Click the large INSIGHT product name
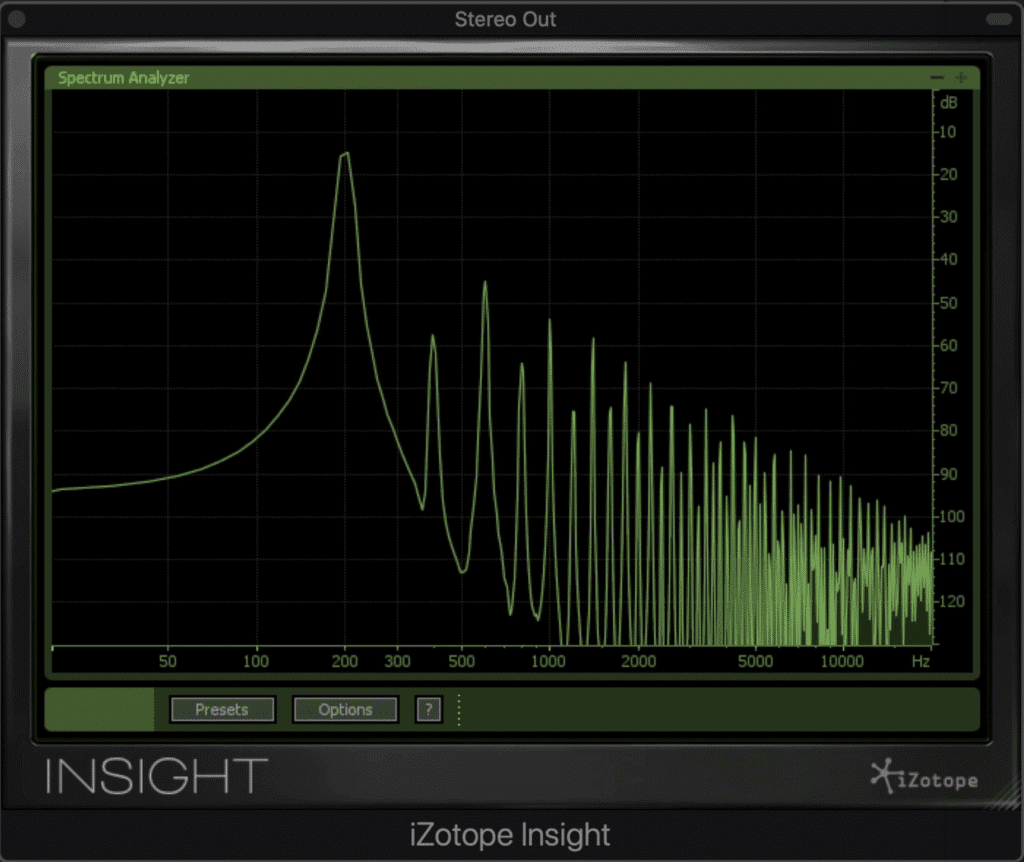Viewport: 1024px width, 862px height. pyautogui.click(x=157, y=776)
